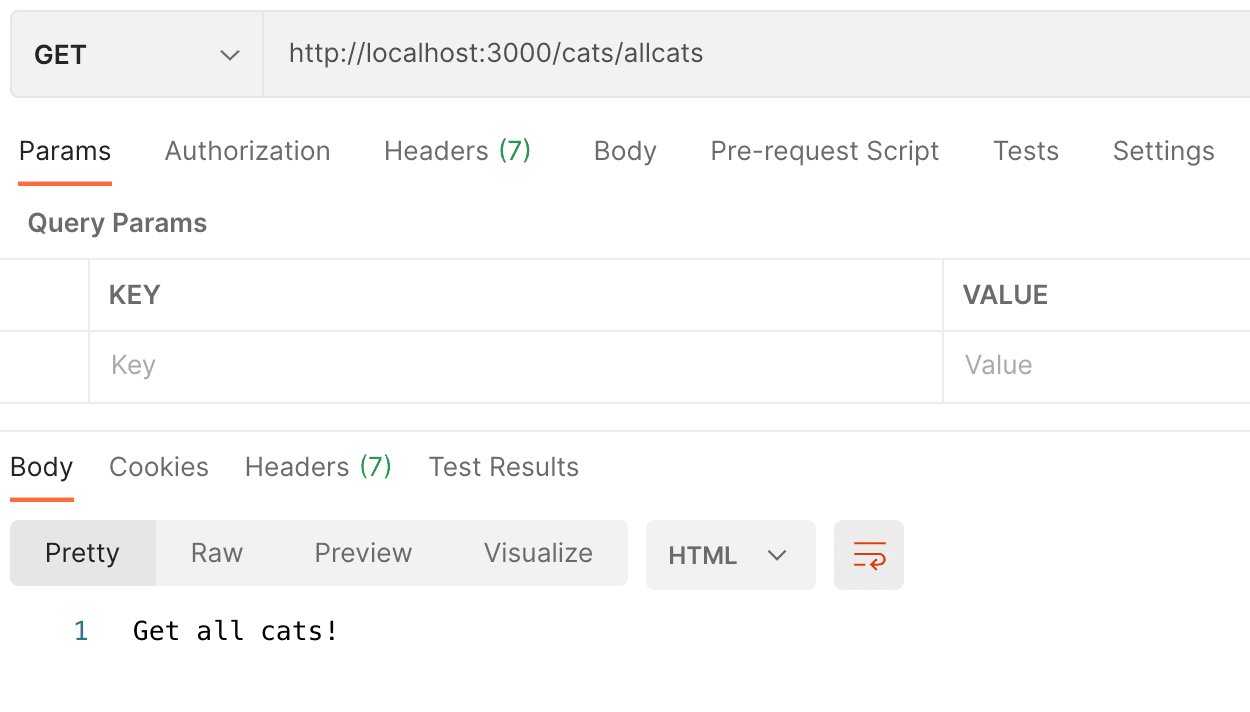Select the request Body tab
1250x712 pixels.
[625, 151]
